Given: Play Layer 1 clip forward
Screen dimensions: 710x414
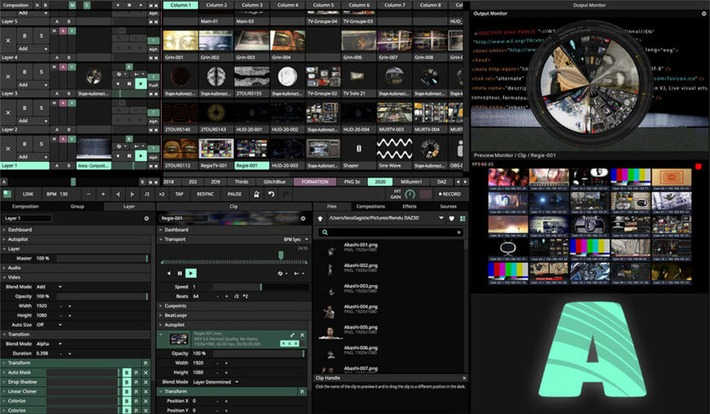Looking at the screenshot, I should point(141,156).
